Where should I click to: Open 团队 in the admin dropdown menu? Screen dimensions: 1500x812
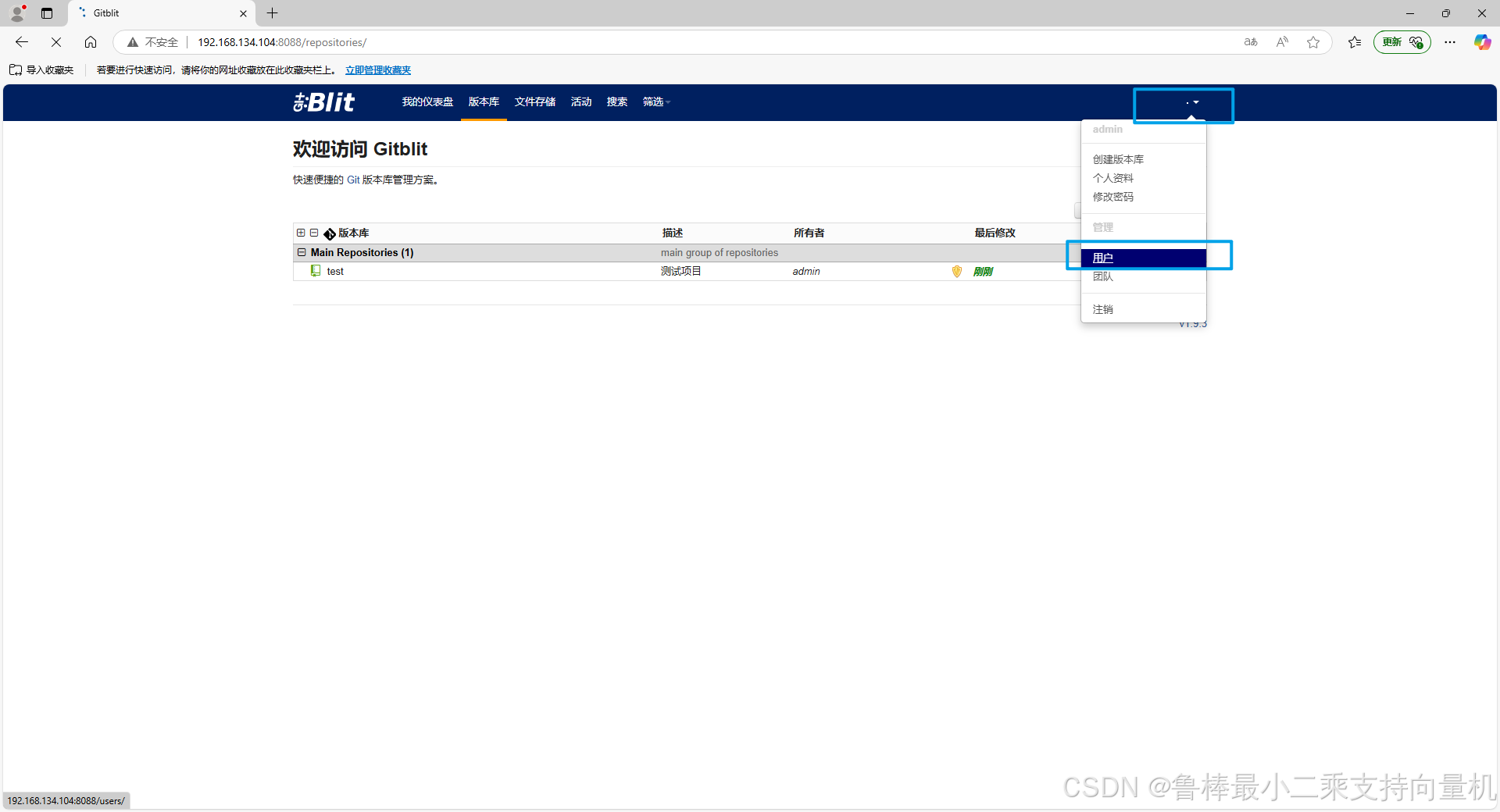click(1102, 276)
